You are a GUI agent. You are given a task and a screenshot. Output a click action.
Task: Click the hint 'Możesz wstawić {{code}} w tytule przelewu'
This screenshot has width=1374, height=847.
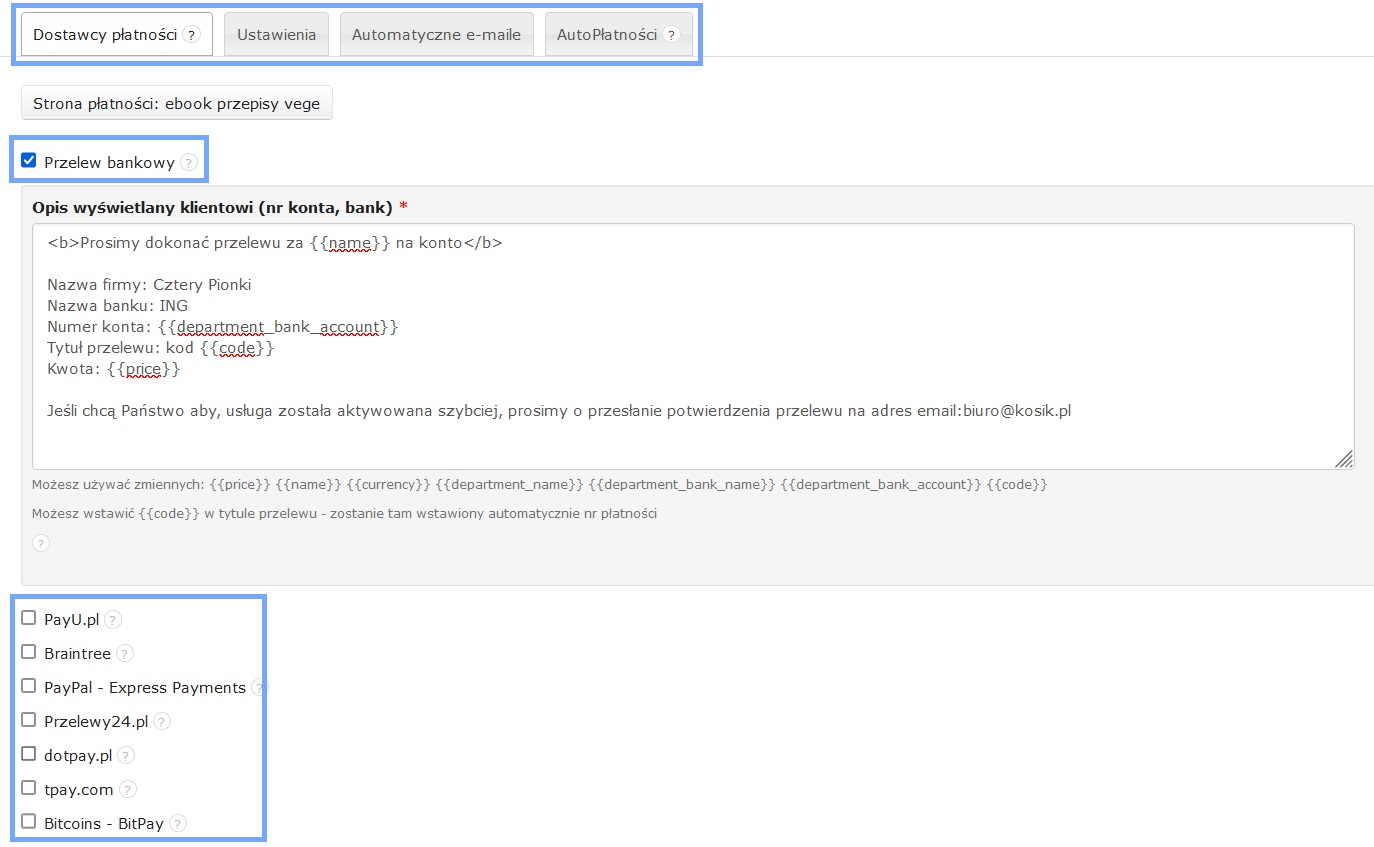tap(345, 514)
